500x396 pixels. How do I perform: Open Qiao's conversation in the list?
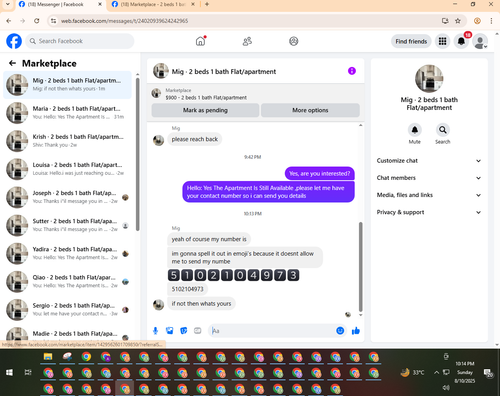[68, 281]
